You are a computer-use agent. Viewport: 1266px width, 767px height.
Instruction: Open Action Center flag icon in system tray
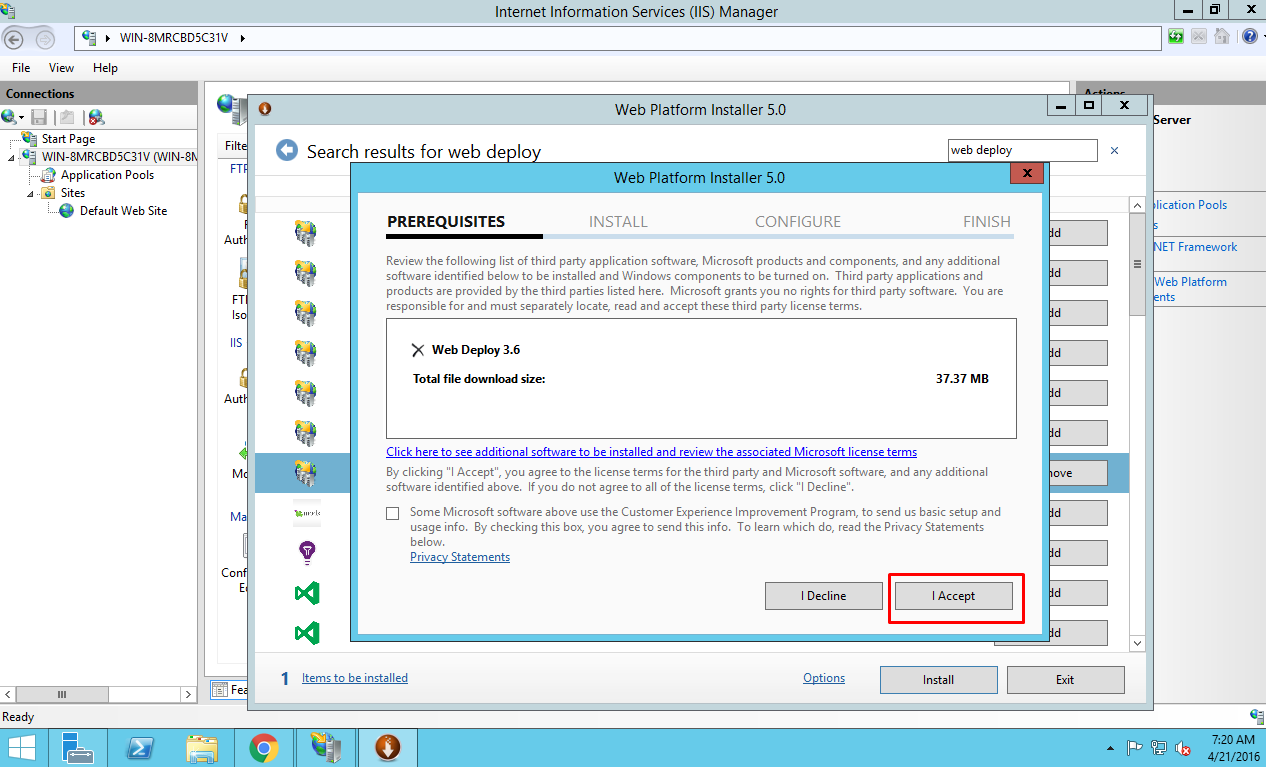(1135, 747)
